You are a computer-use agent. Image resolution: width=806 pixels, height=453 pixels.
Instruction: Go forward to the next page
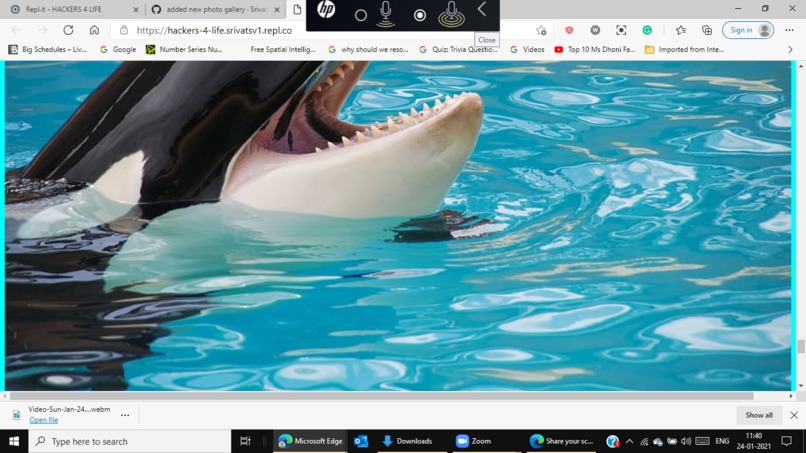[42, 30]
